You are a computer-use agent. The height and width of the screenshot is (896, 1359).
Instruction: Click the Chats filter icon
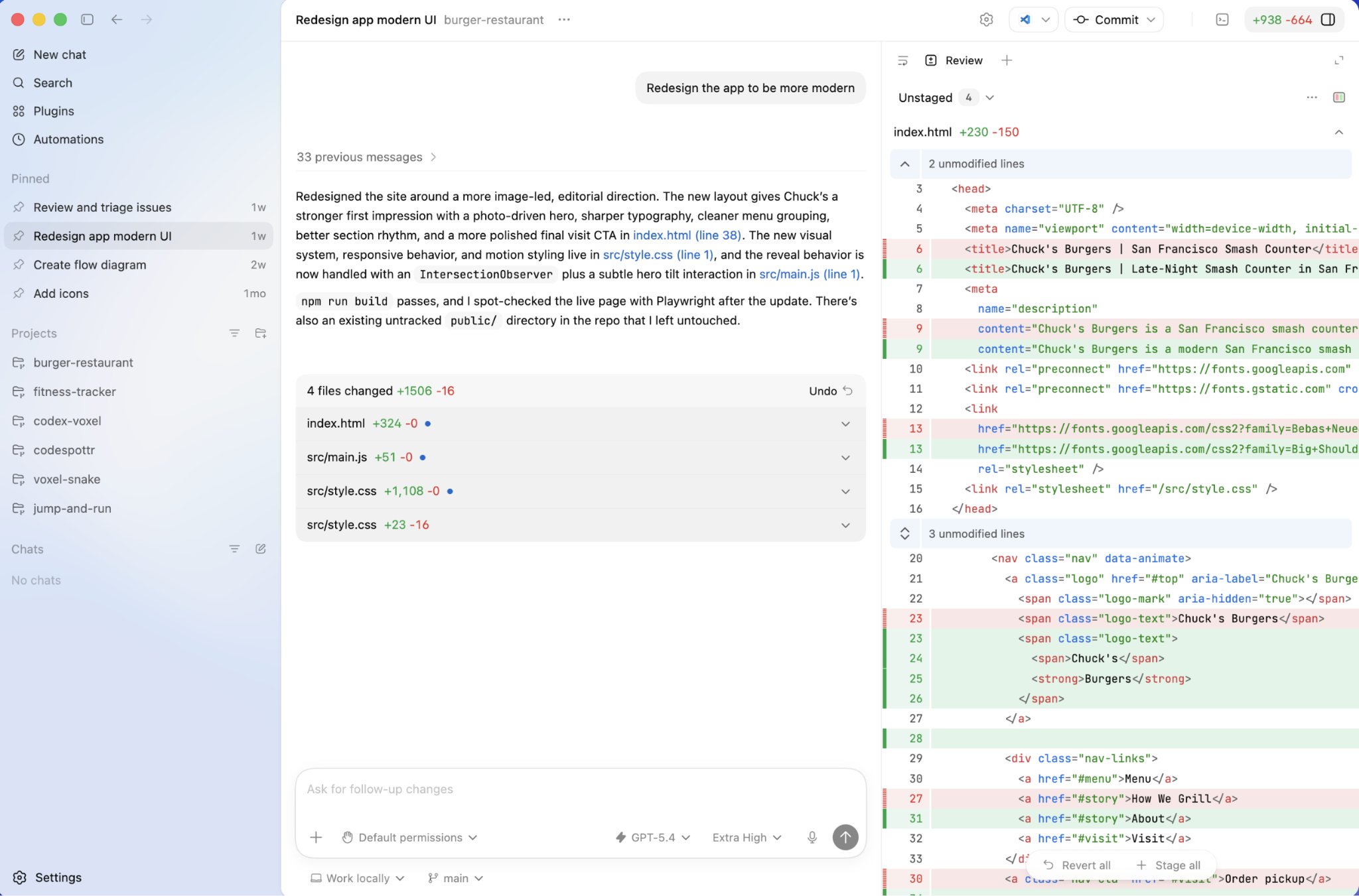[234, 549]
